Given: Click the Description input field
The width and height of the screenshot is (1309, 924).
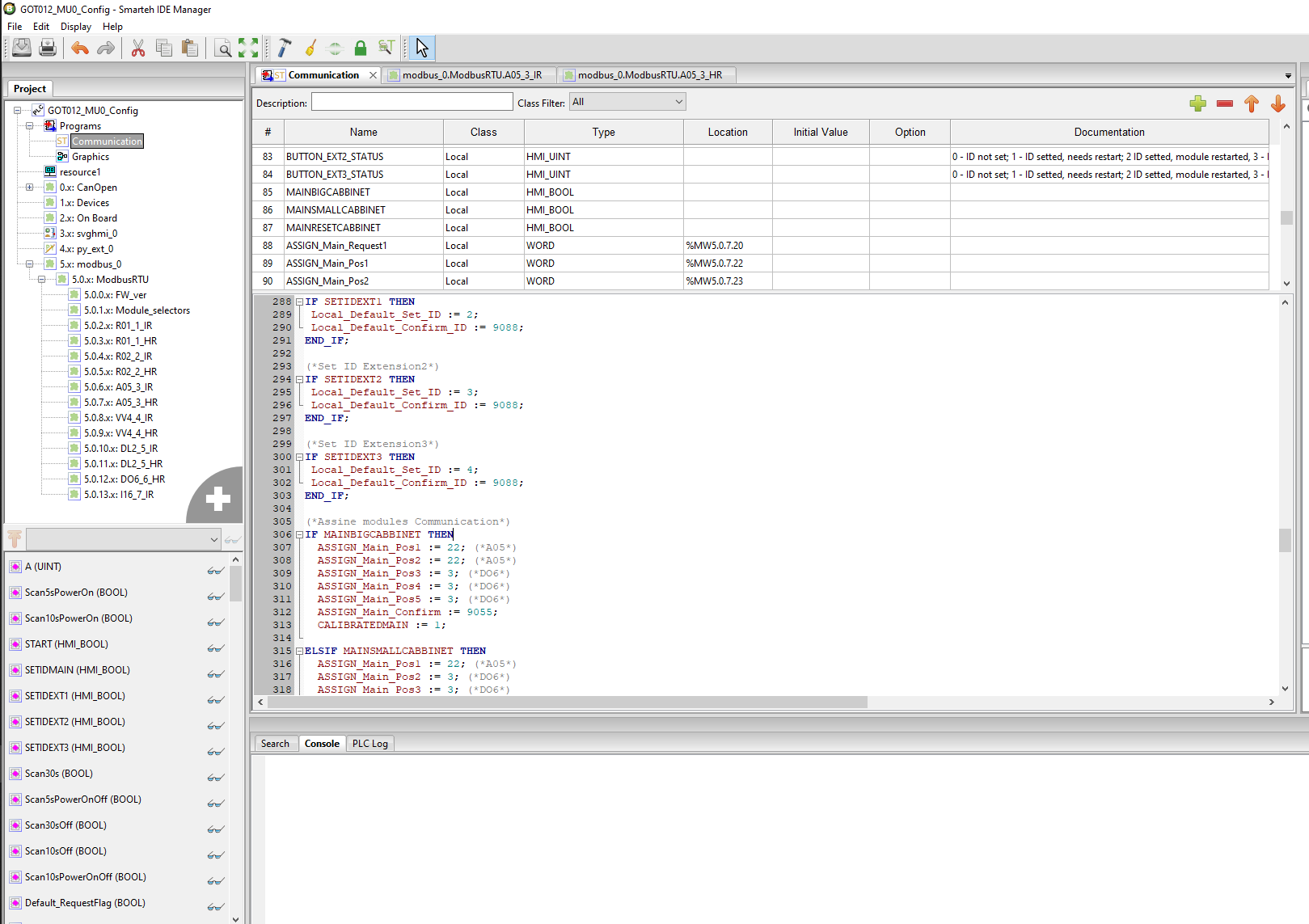Looking at the screenshot, I should (412, 102).
